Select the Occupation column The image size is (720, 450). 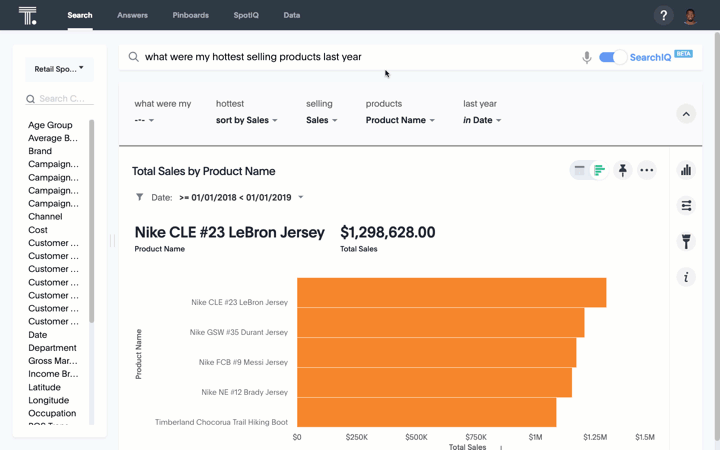coord(52,413)
